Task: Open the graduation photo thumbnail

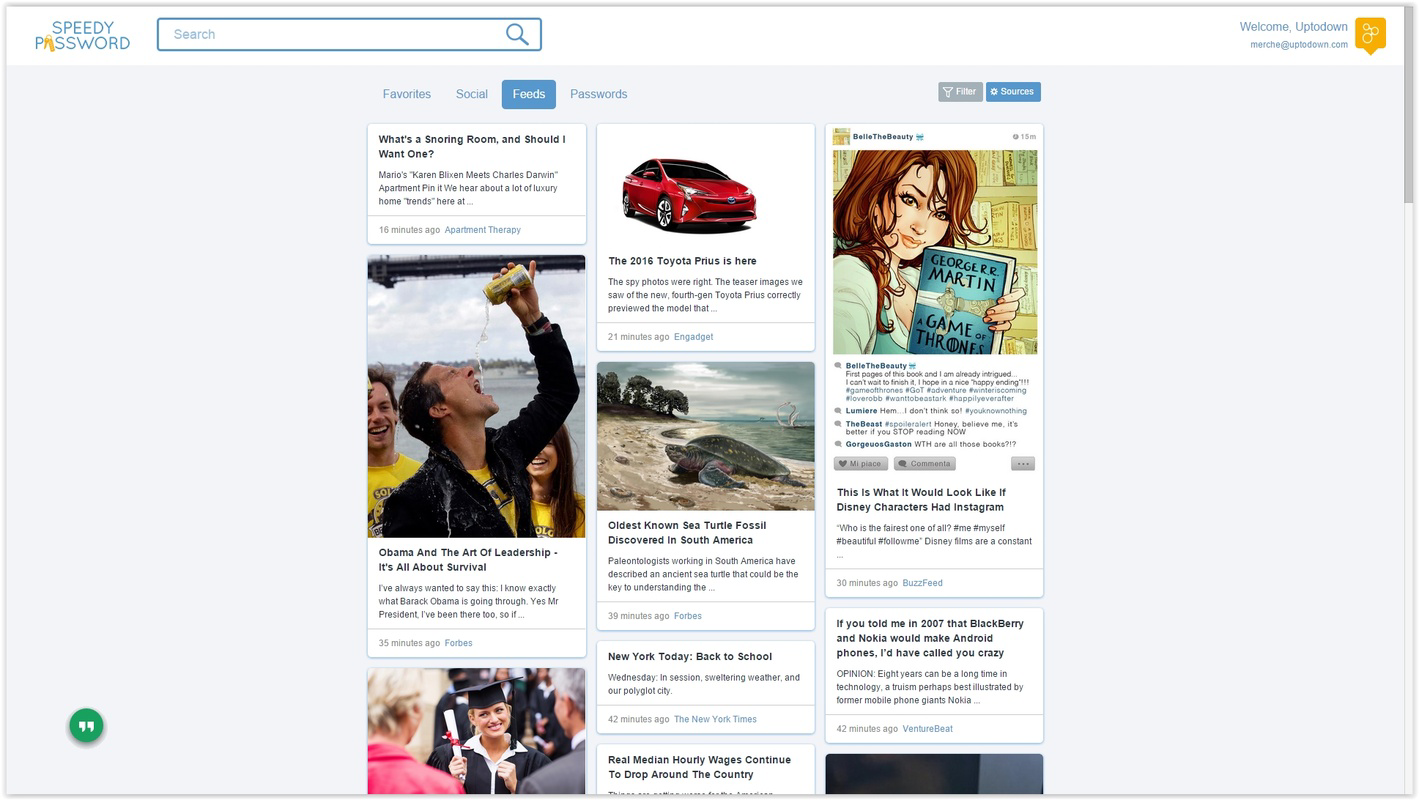Action: click(x=476, y=731)
